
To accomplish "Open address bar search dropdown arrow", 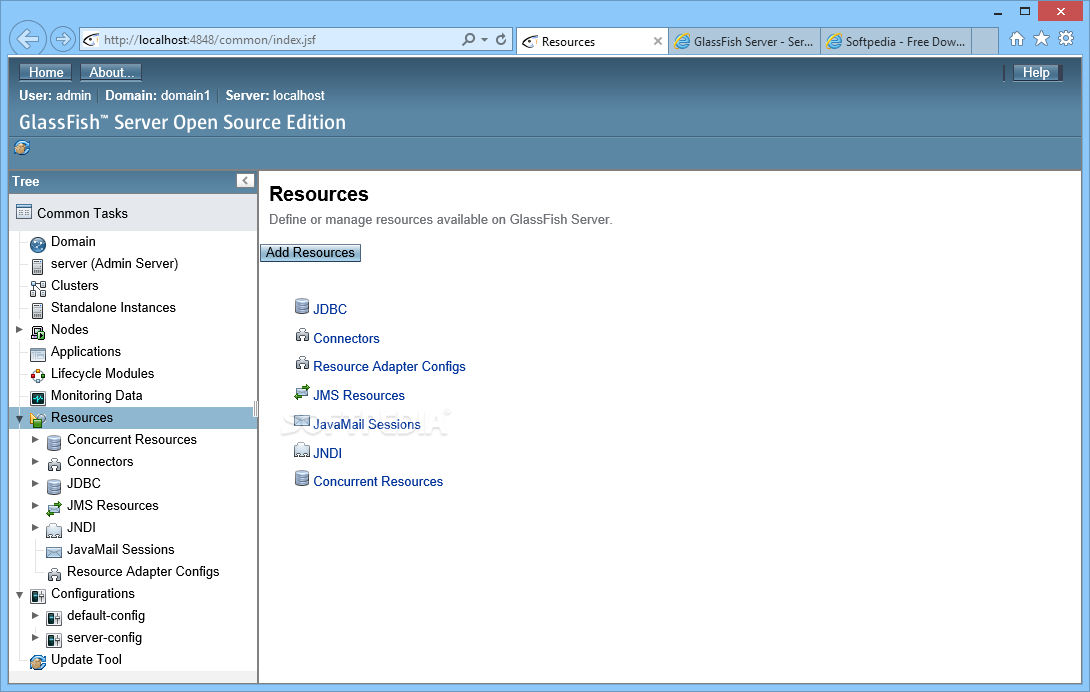I will tap(485, 40).
